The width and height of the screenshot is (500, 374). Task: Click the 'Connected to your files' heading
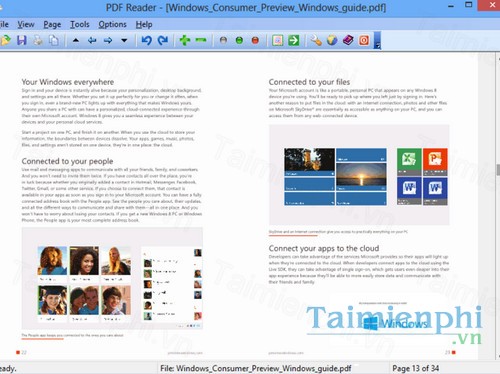(309, 82)
